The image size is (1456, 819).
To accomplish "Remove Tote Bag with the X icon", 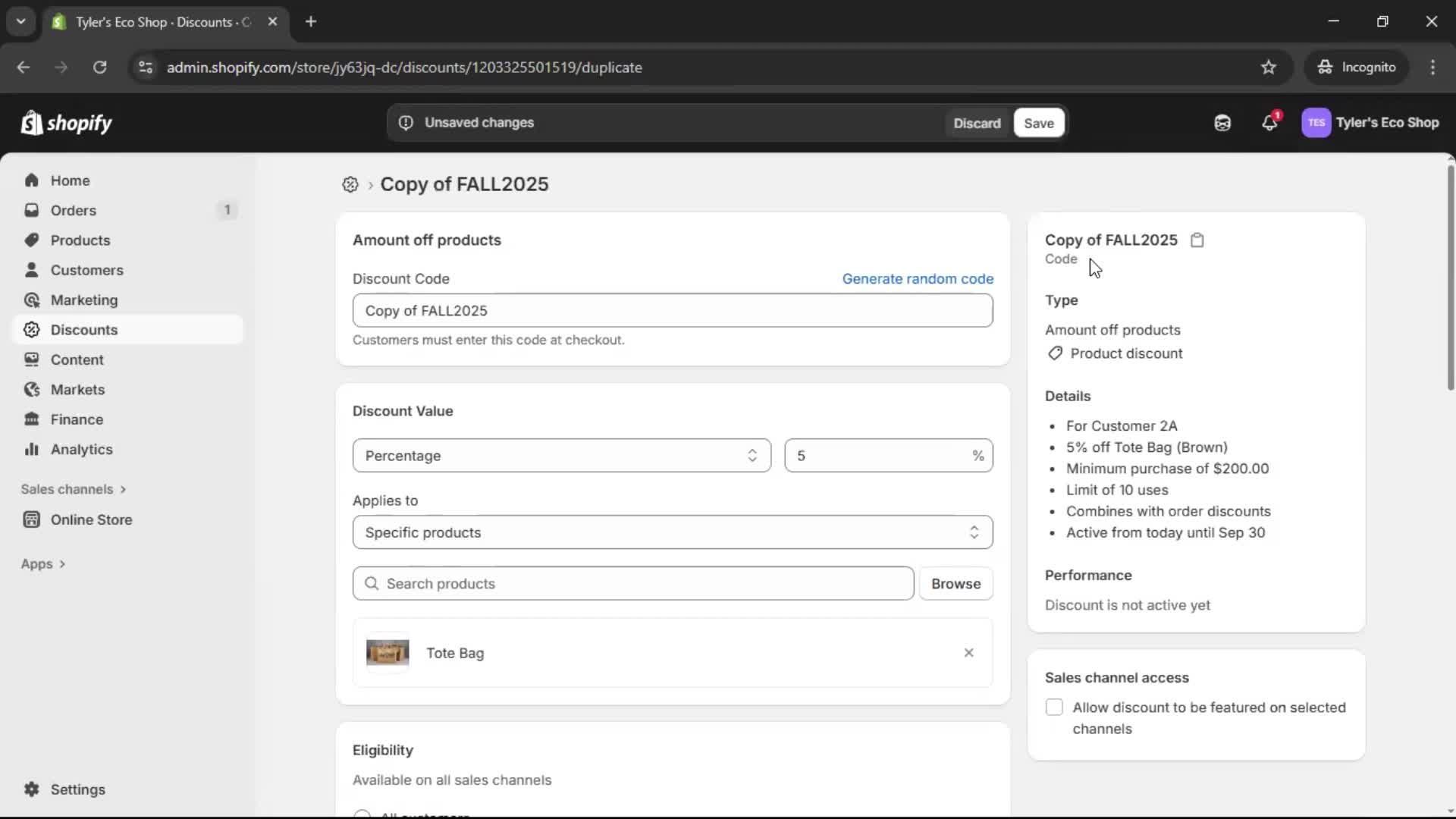I will pyautogui.click(x=968, y=653).
